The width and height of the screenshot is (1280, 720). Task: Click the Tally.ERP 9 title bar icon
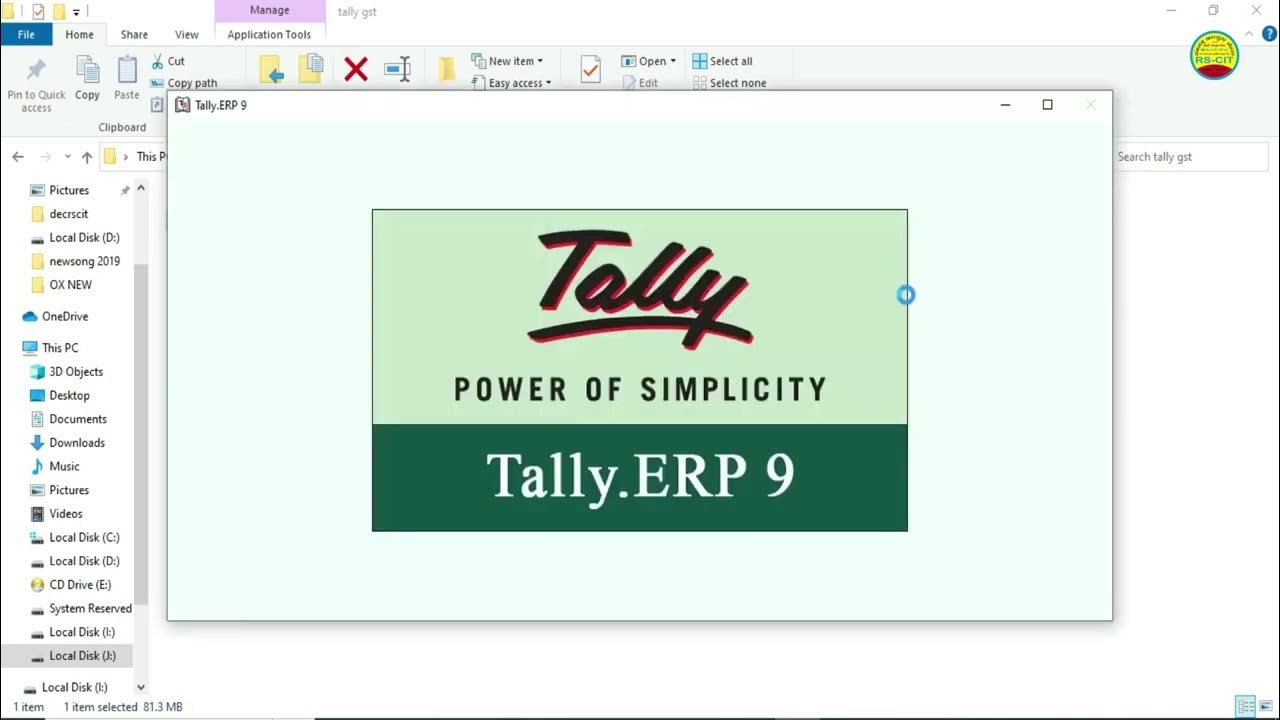click(182, 105)
